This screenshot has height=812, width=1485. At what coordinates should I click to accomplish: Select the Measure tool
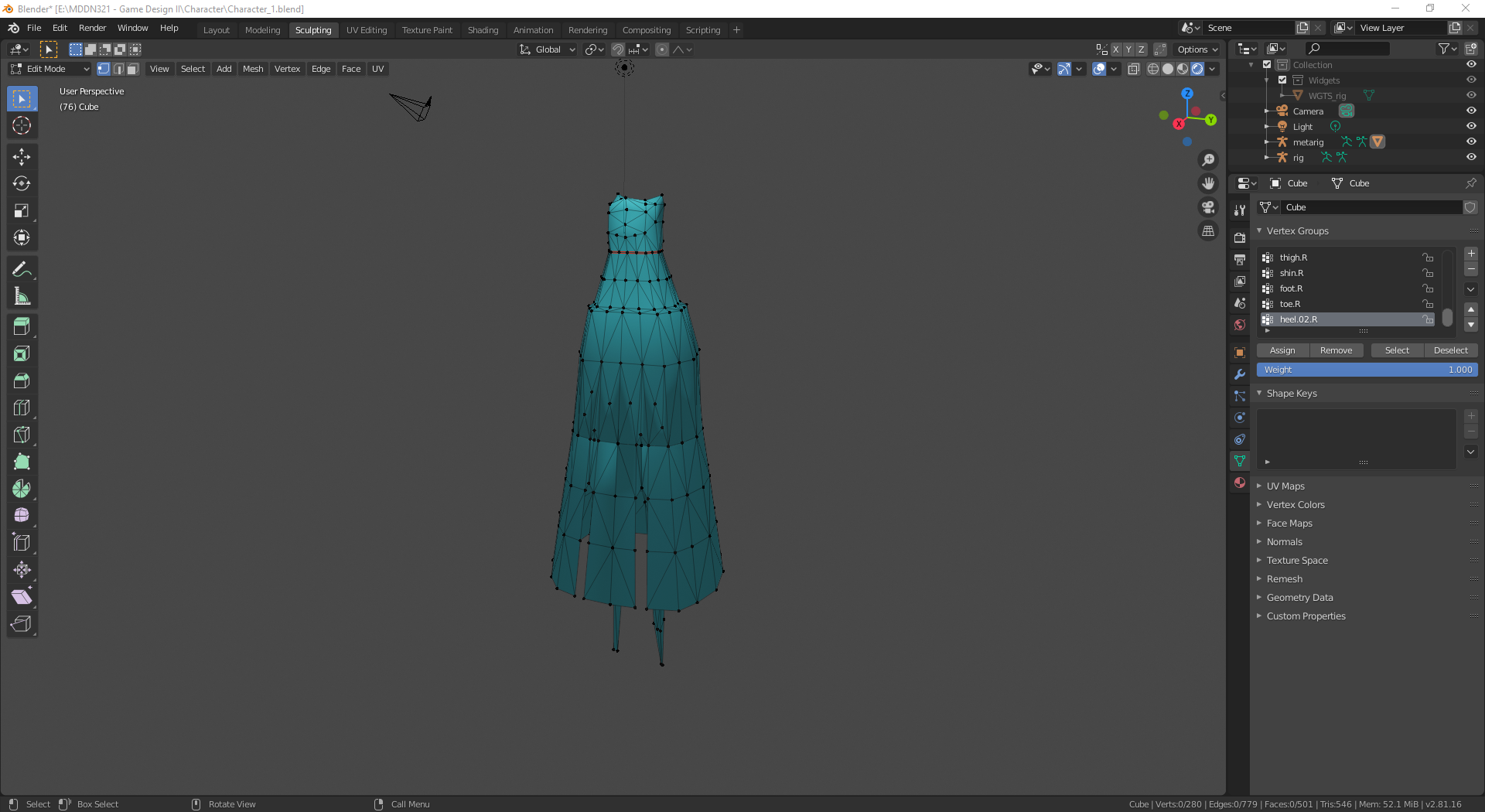coord(22,297)
